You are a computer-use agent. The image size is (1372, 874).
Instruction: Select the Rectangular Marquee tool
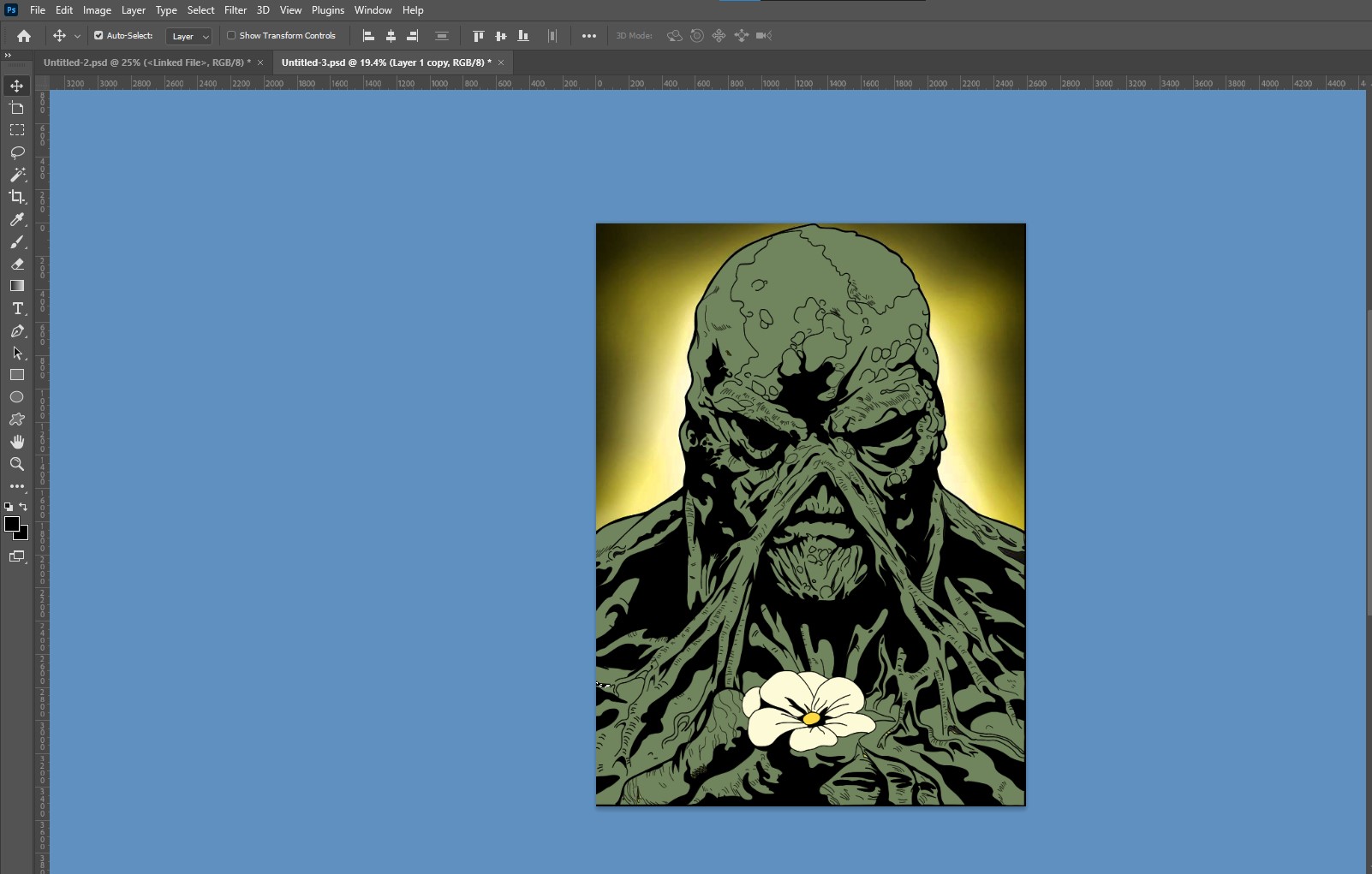16,130
